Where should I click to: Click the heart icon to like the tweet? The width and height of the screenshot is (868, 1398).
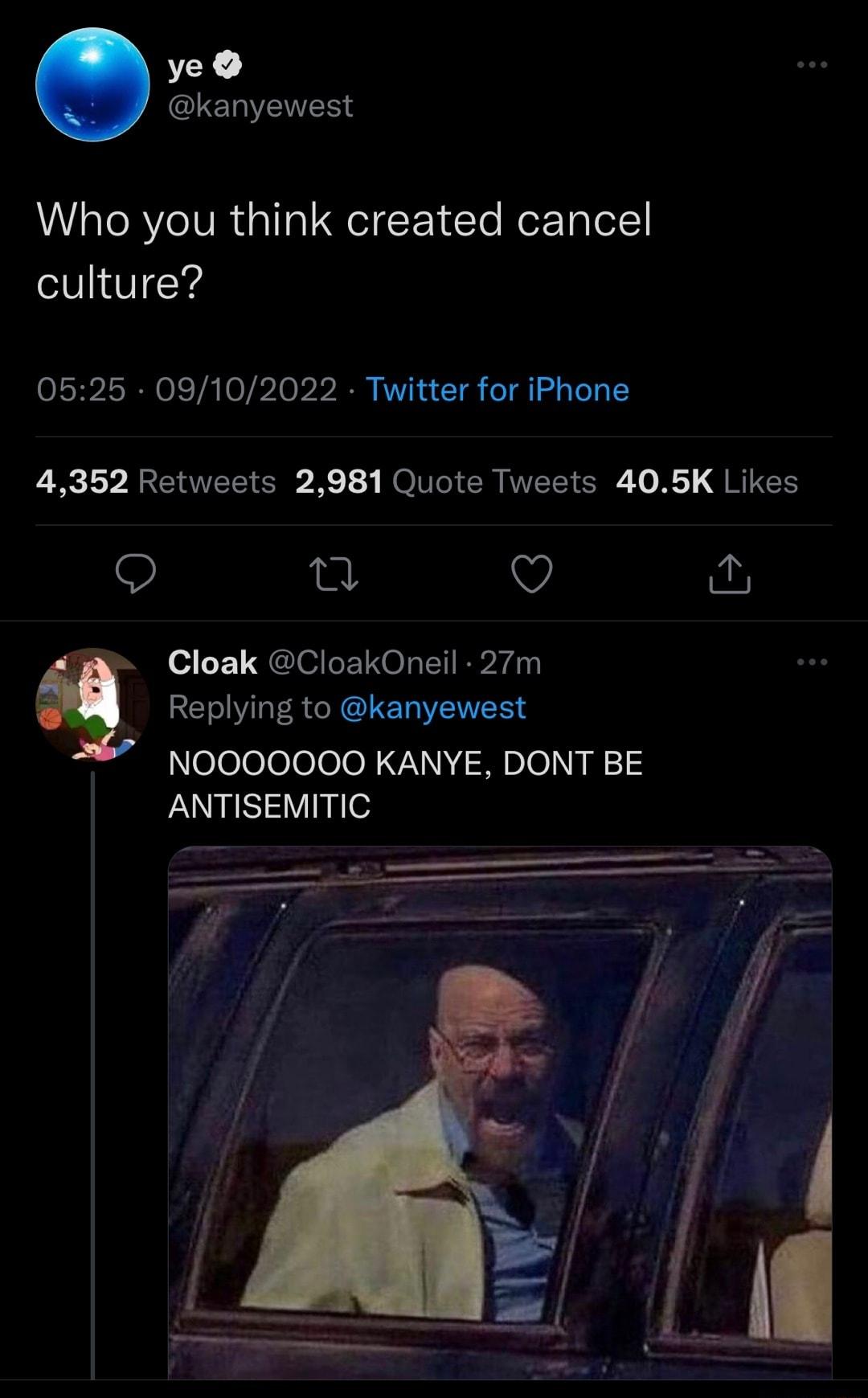point(534,573)
